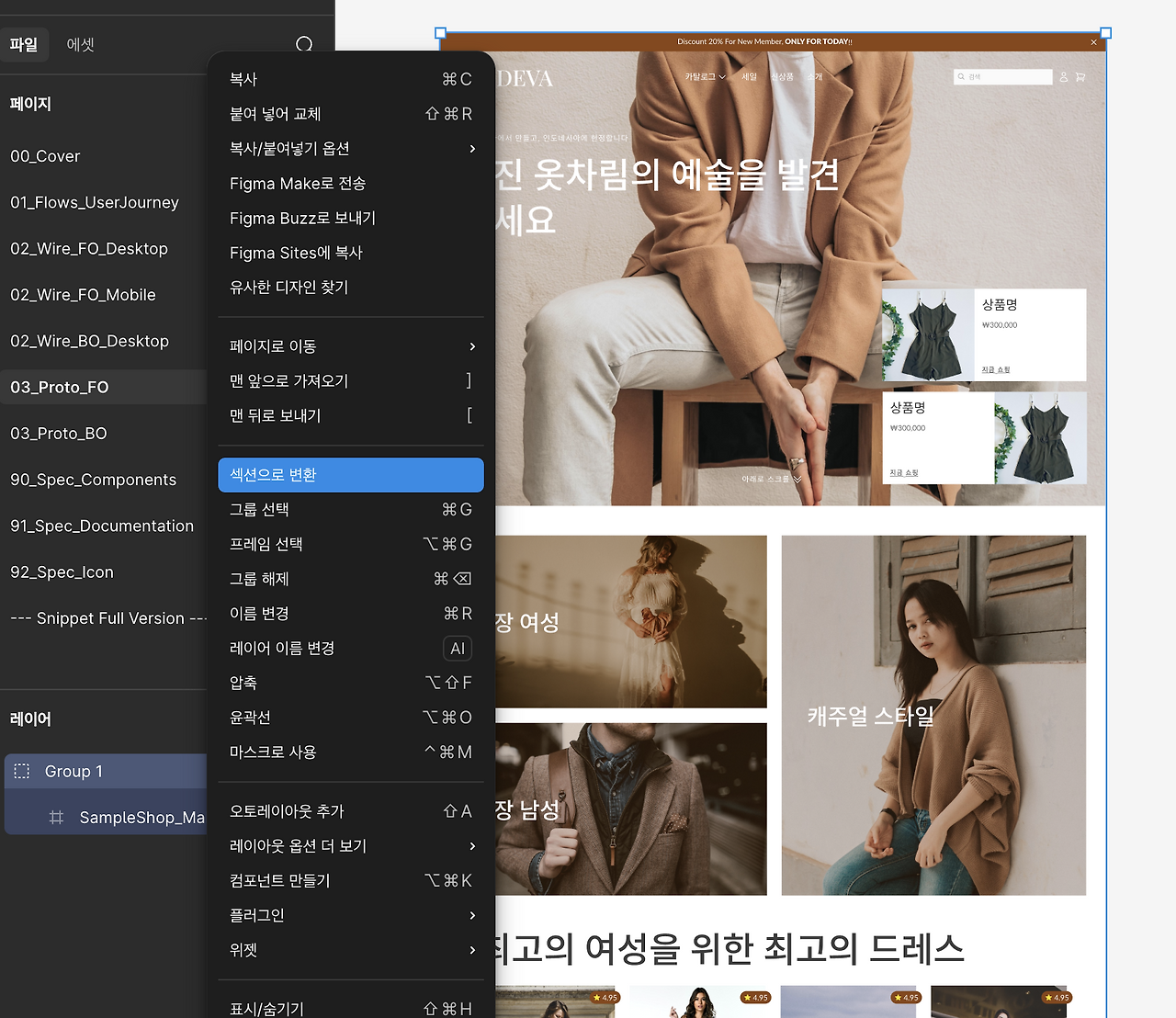Viewport: 1176px width, 1018px height.
Task: Click the frame icon next to SampleShop_Ma layer
Action: (x=57, y=817)
